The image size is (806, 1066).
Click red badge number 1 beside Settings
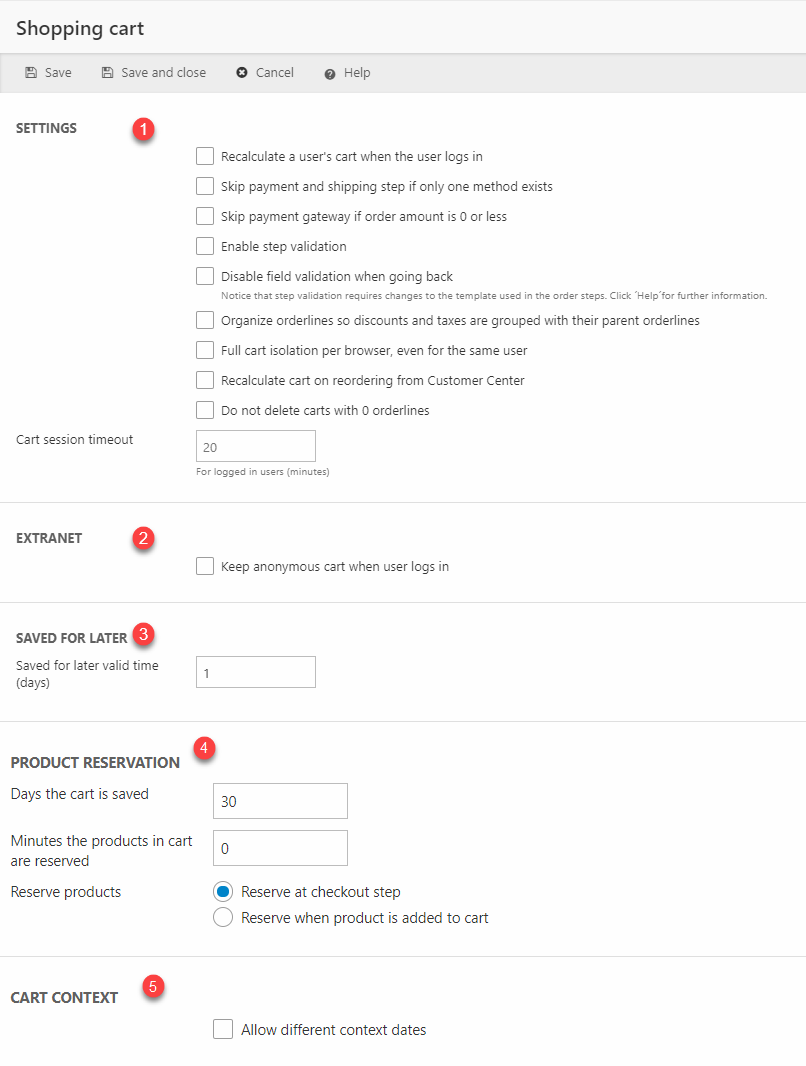144,130
